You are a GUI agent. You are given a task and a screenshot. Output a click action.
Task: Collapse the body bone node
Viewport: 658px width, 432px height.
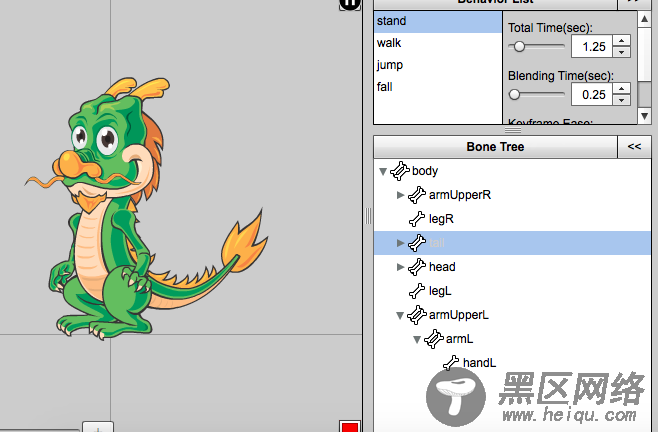[383, 171]
